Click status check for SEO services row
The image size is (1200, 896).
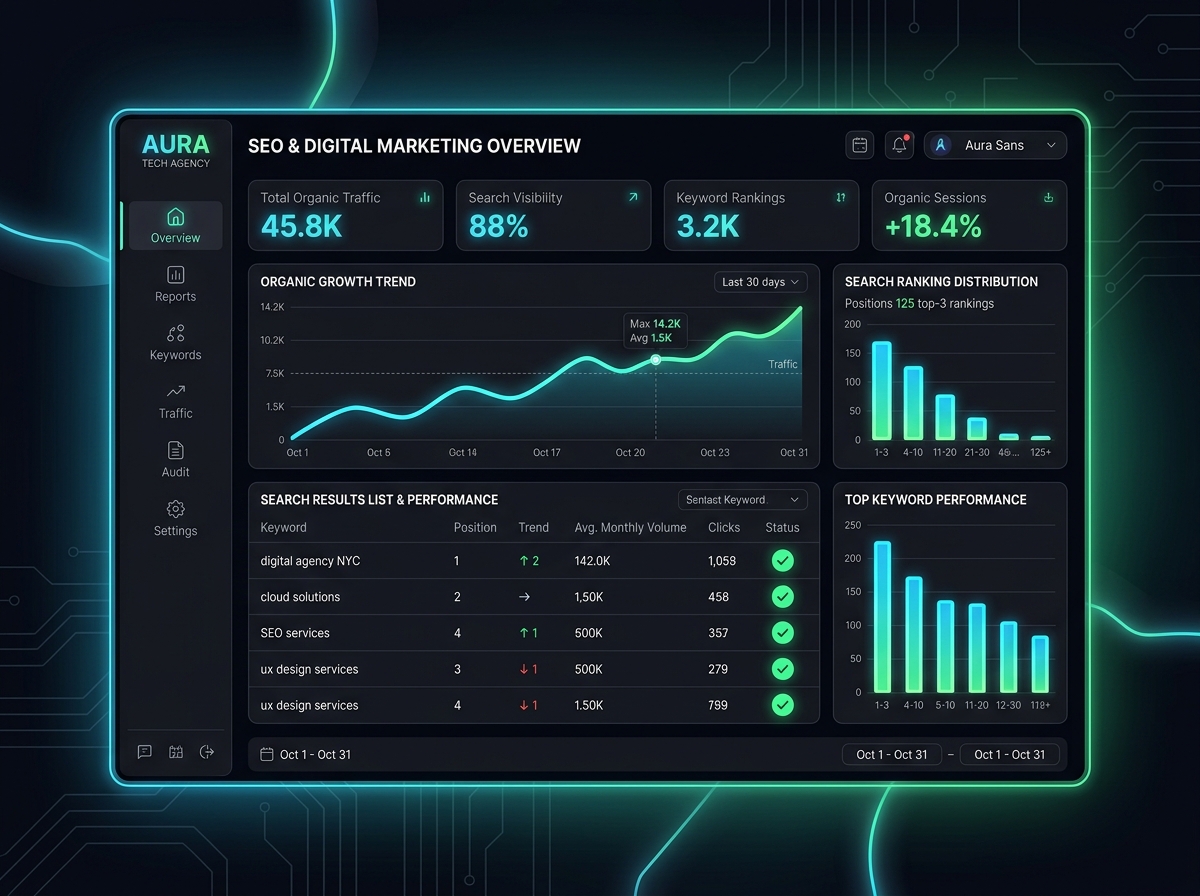[x=783, y=633]
